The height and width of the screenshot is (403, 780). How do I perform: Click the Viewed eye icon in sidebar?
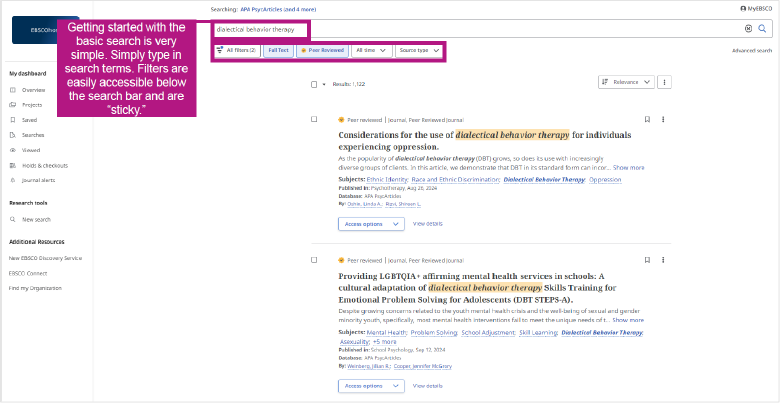click(13, 150)
